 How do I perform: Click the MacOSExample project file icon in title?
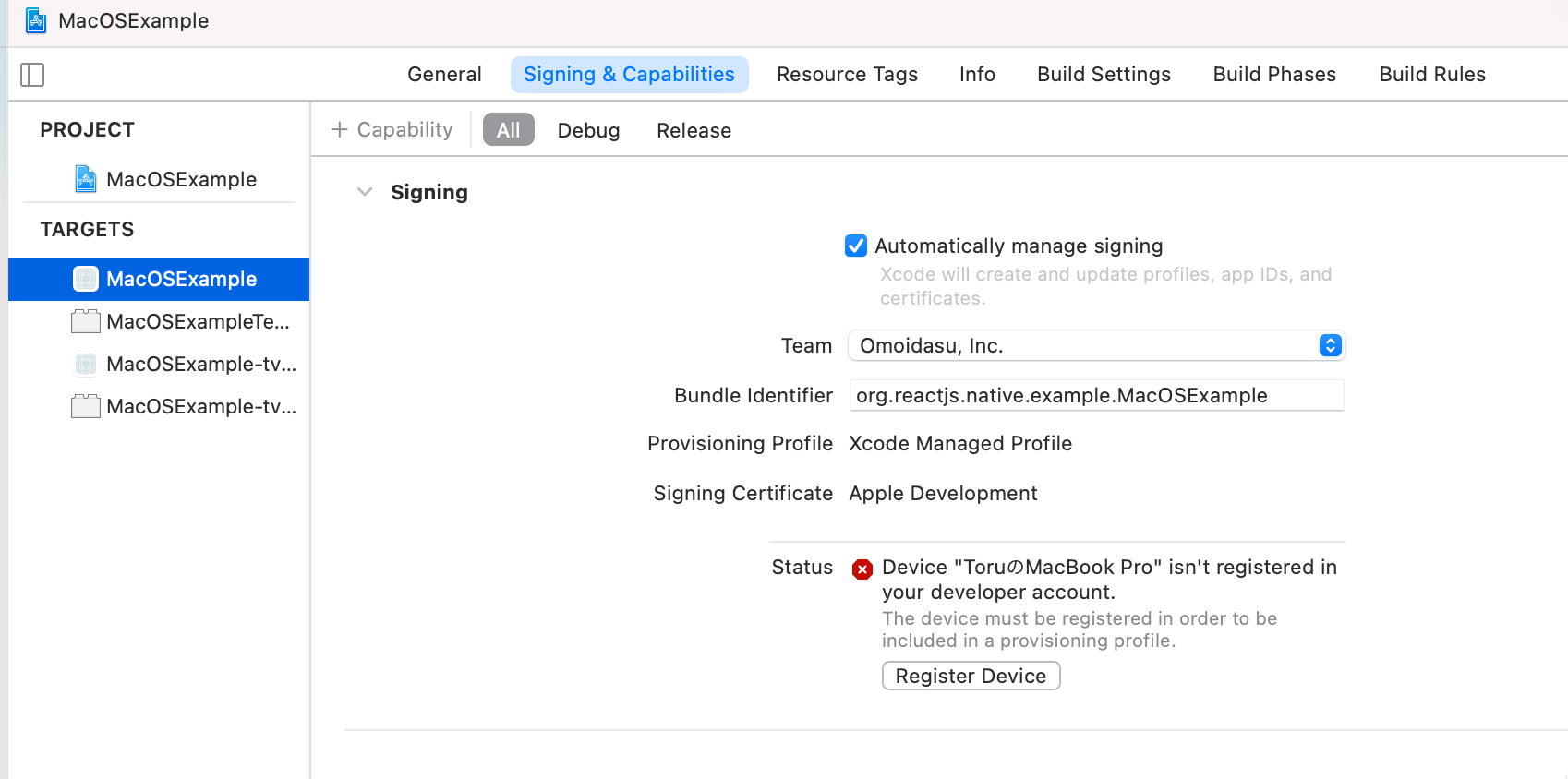point(36,20)
